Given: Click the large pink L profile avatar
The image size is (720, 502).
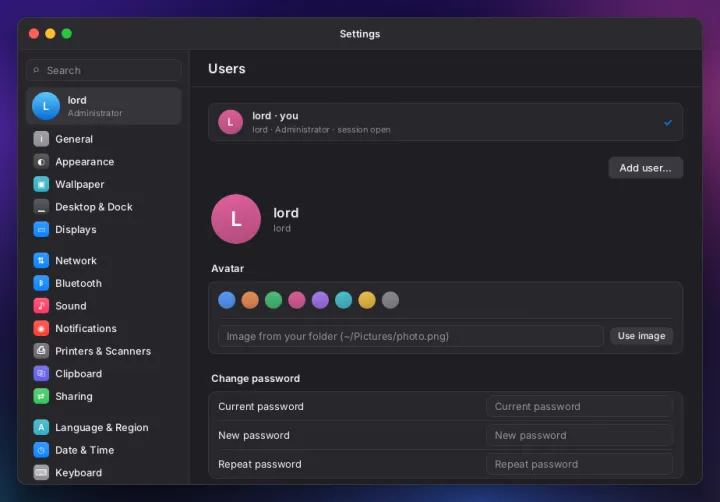Looking at the screenshot, I should pyautogui.click(x=236, y=219).
